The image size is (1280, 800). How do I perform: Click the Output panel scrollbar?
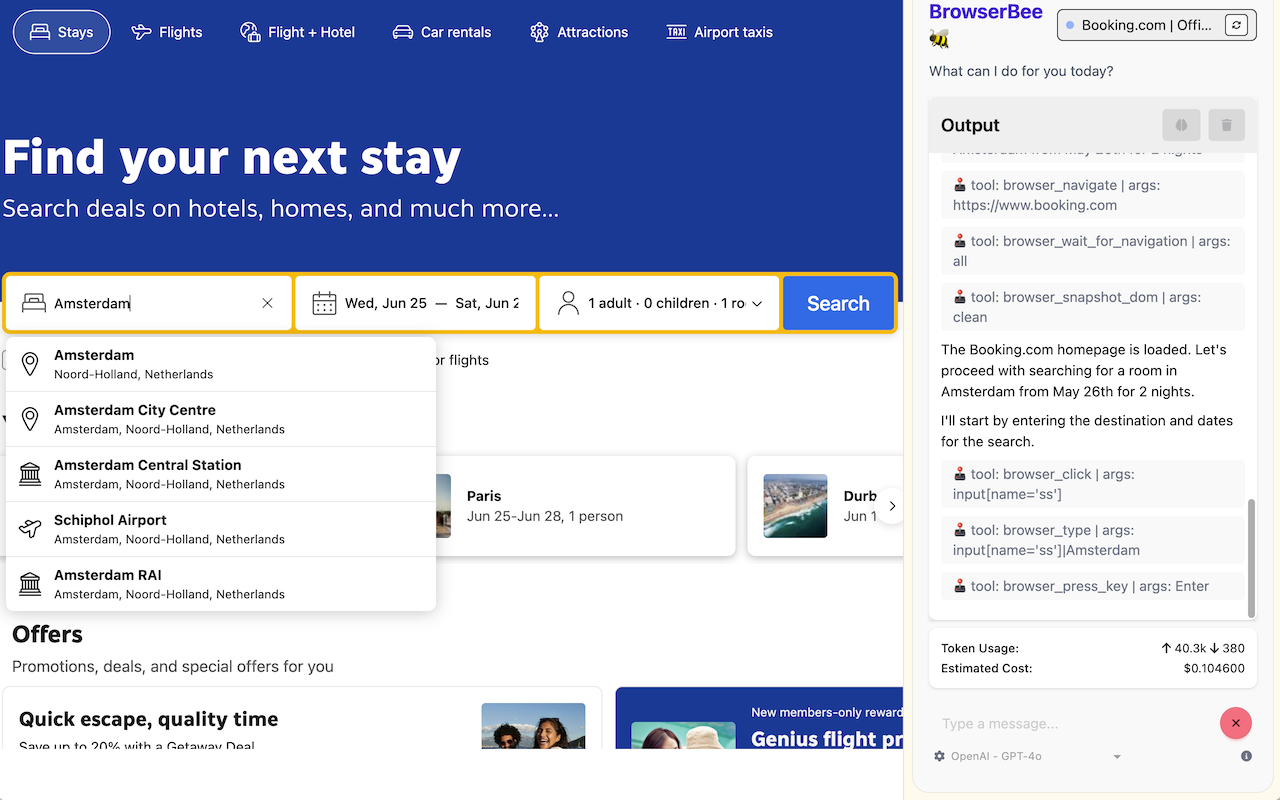coord(1251,560)
